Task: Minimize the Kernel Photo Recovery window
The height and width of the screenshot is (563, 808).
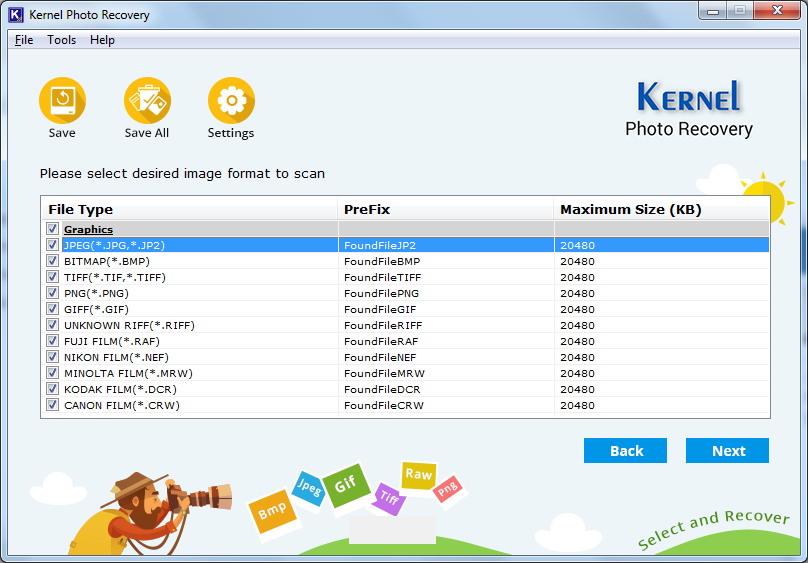Action: tap(713, 11)
